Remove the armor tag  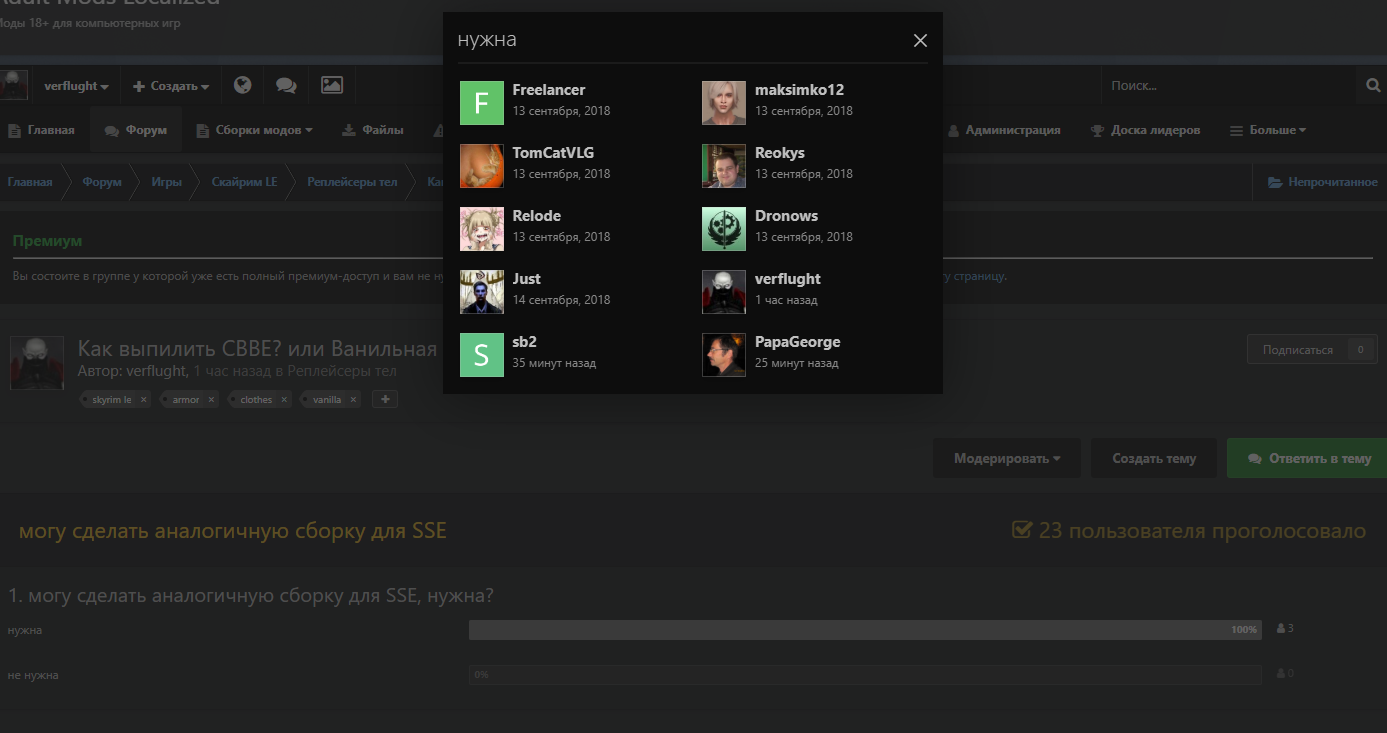[211, 400]
